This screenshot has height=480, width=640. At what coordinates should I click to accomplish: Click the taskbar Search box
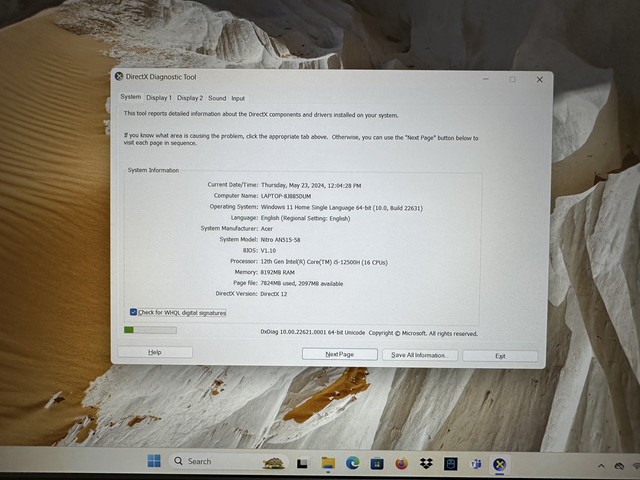click(229, 462)
